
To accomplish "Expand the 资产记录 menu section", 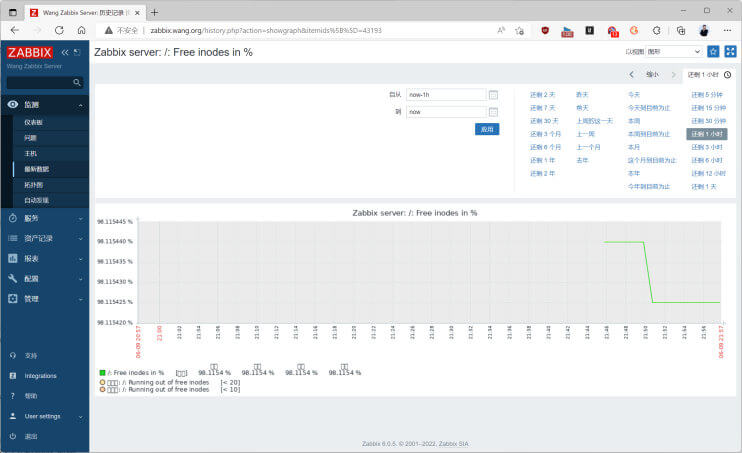I will click(80, 239).
